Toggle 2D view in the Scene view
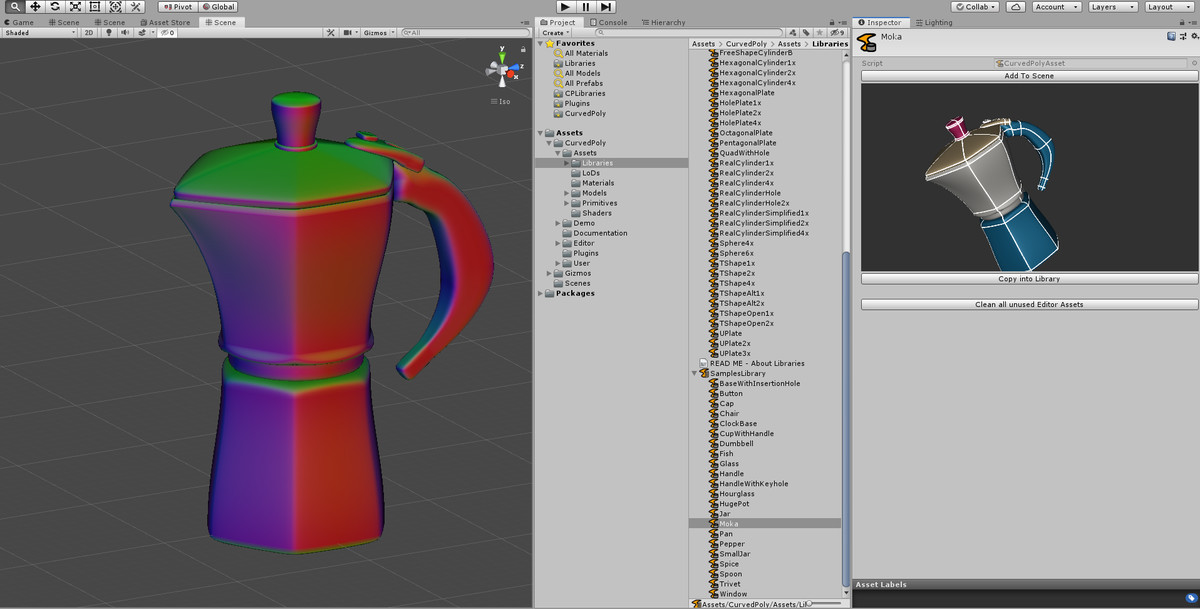The height and width of the screenshot is (609, 1200). click(87, 32)
